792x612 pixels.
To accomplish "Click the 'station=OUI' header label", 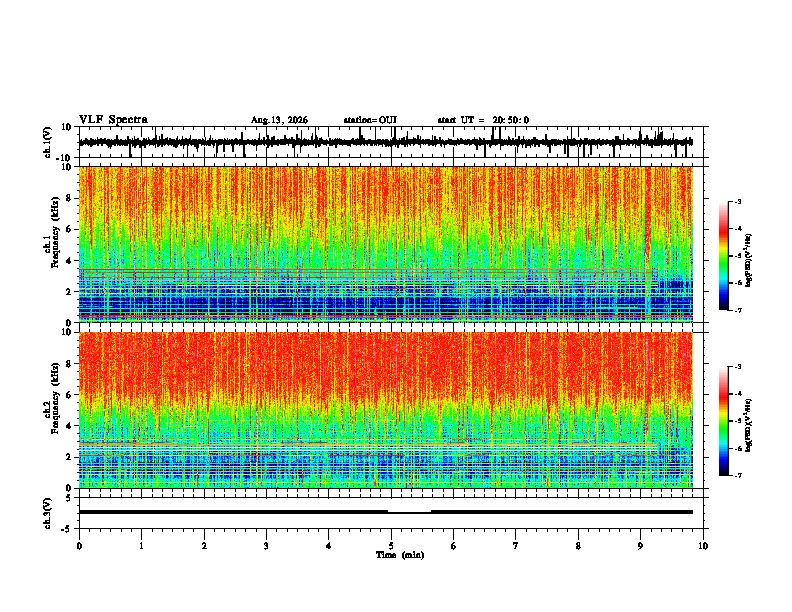I will pyautogui.click(x=370, y=120).
